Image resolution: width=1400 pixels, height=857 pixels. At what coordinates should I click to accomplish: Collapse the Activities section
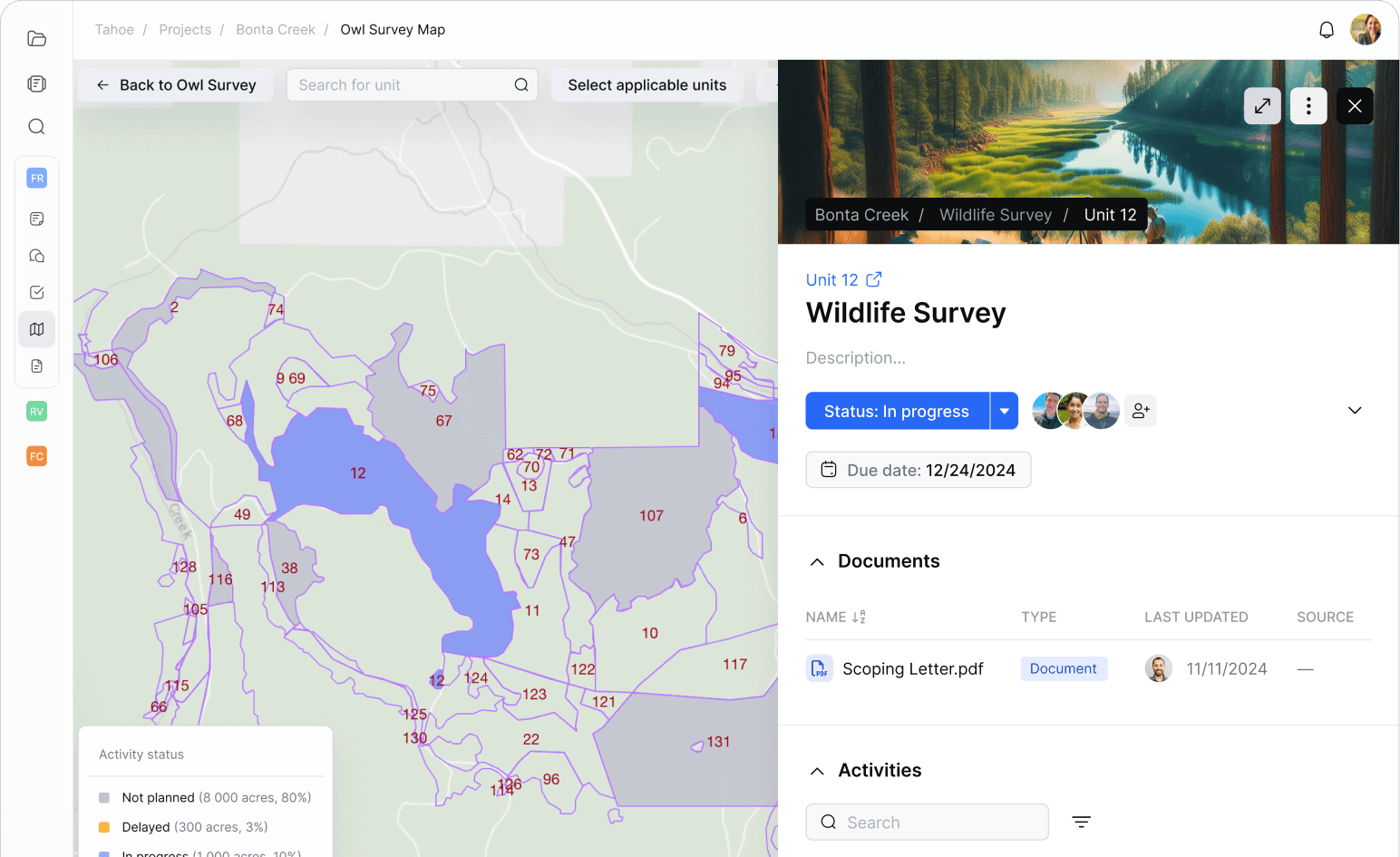[x=816, y=770]
